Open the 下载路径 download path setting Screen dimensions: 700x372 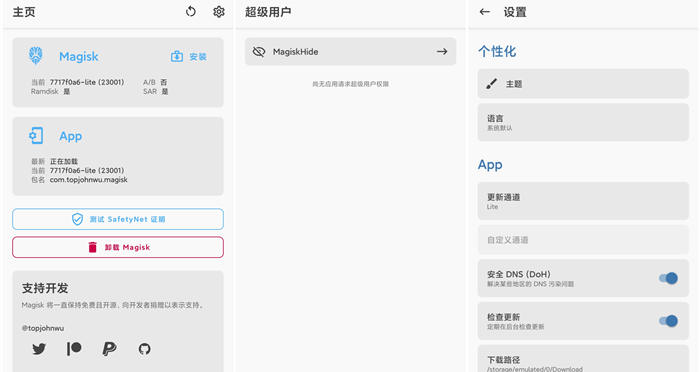point(583,359)
